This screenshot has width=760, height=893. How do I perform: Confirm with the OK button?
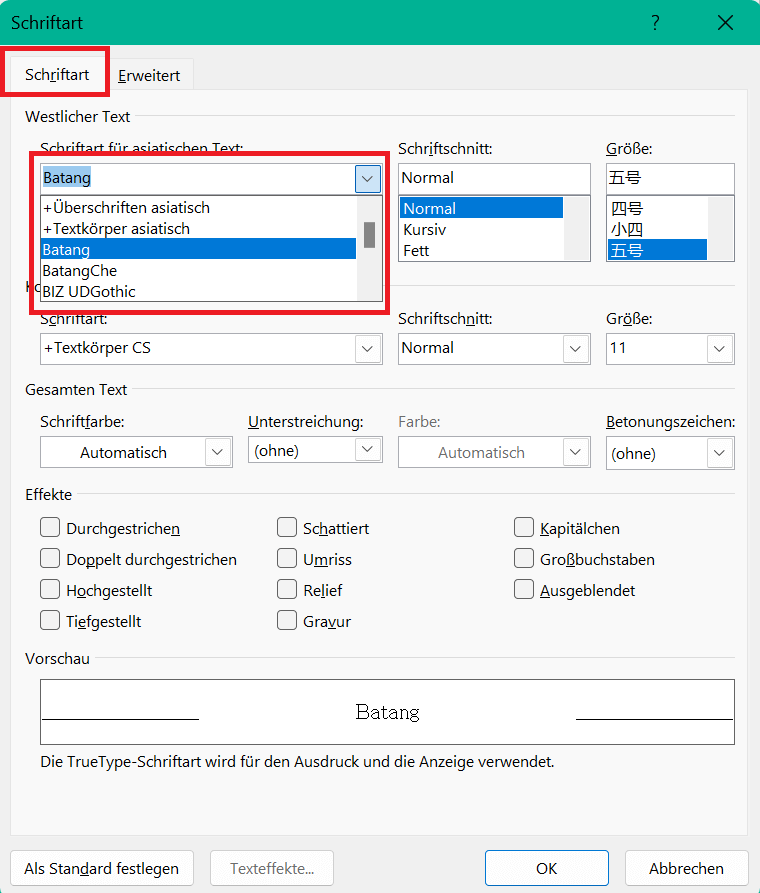[x=546, y=868]
